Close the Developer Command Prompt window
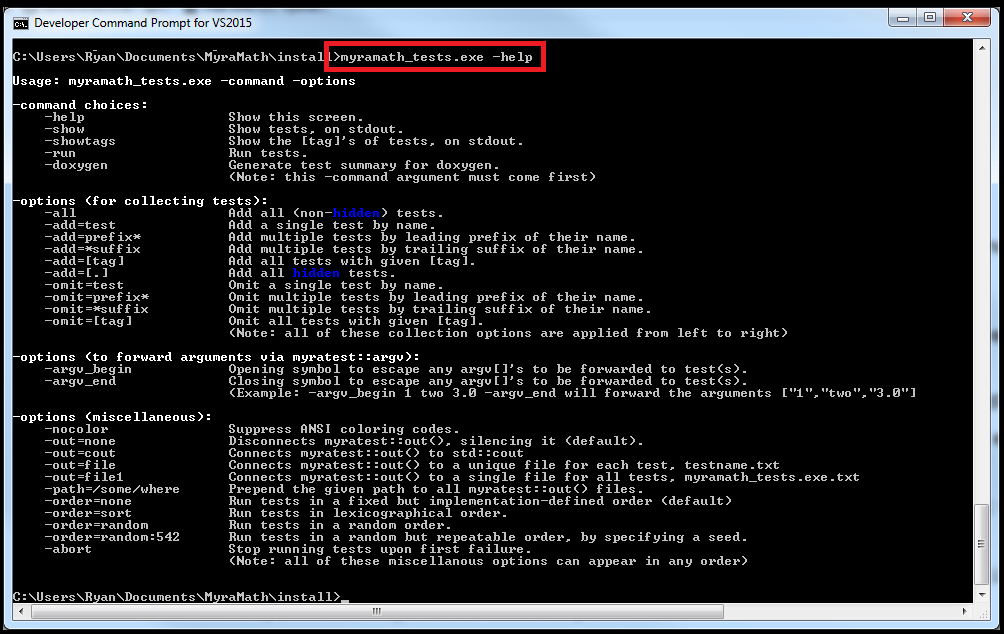Image resolution: width=1004 pixels, height=634 pixels. pos(968,18)
